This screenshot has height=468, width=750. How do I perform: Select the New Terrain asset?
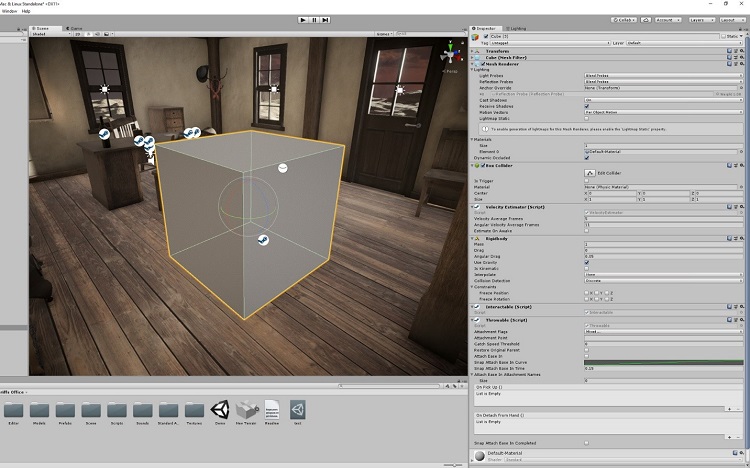click(x=246, y=410)
